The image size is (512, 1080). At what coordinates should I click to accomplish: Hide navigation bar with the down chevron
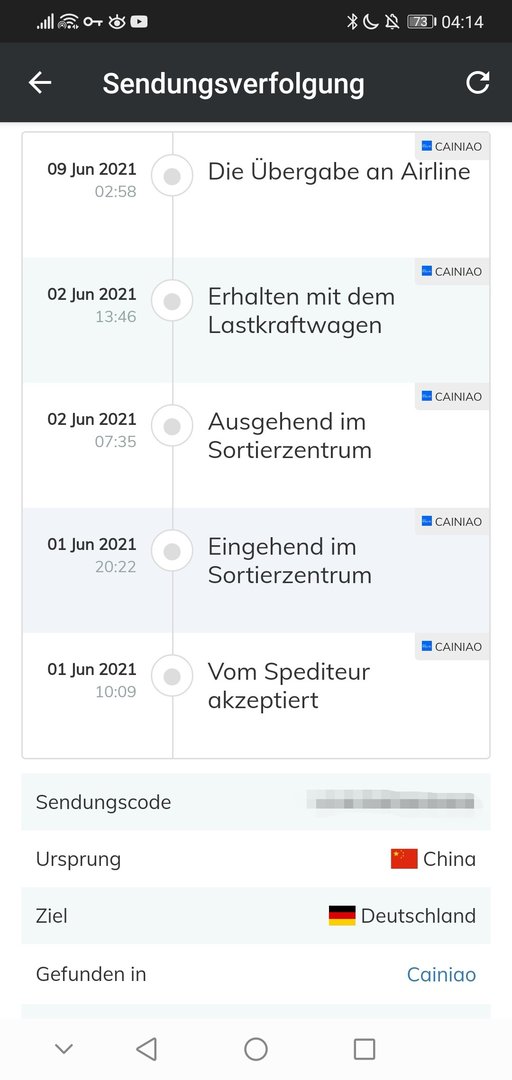pyautogui.click(x=64, y=1049)
